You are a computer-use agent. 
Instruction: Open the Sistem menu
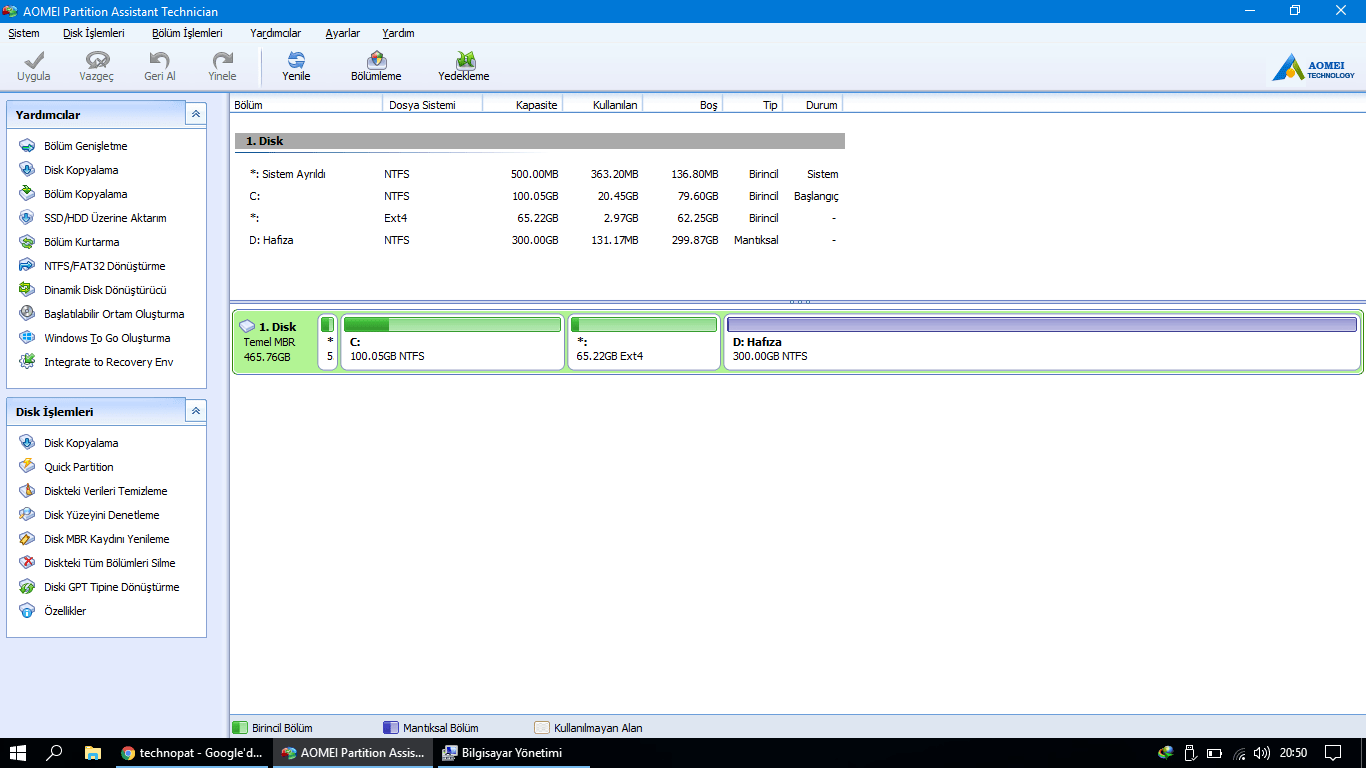pyautogui.click(x=24, y=33)
